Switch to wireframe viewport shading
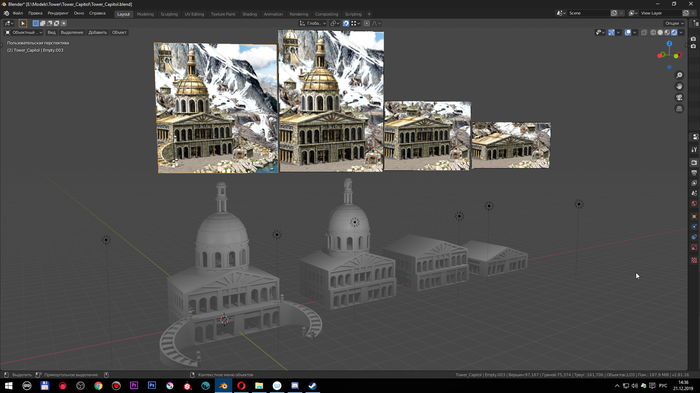700x393 pixels. tap(653, 33)
